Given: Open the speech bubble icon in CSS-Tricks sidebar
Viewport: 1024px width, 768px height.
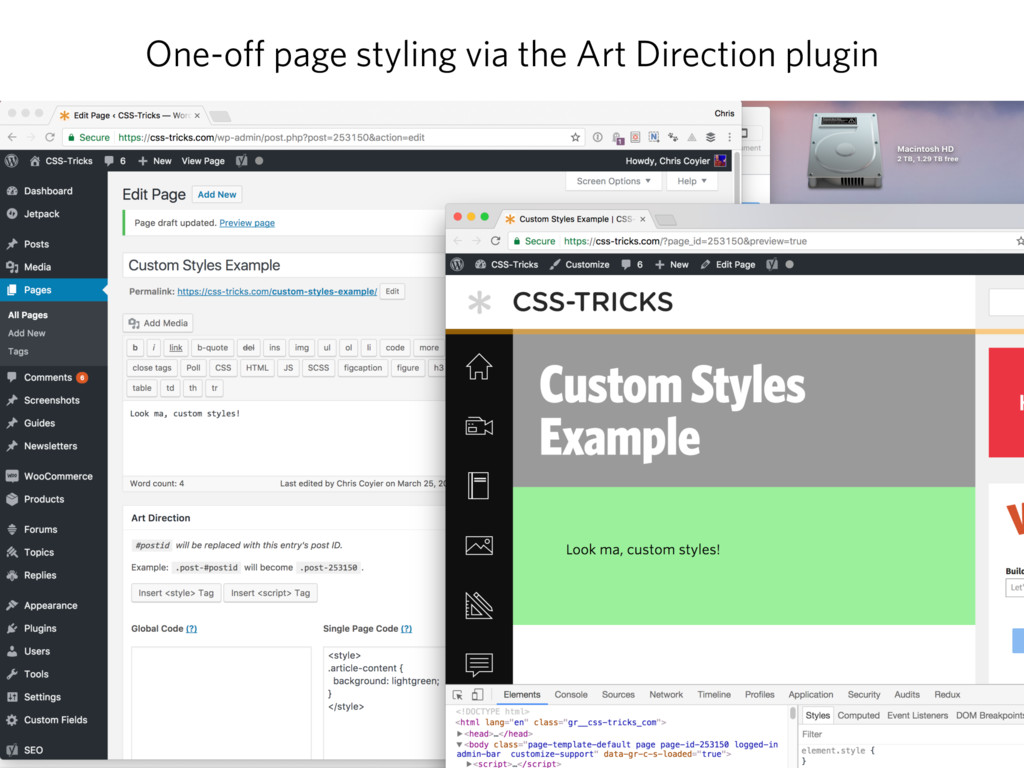Looking at the screenshot, I should pos(479,664).
